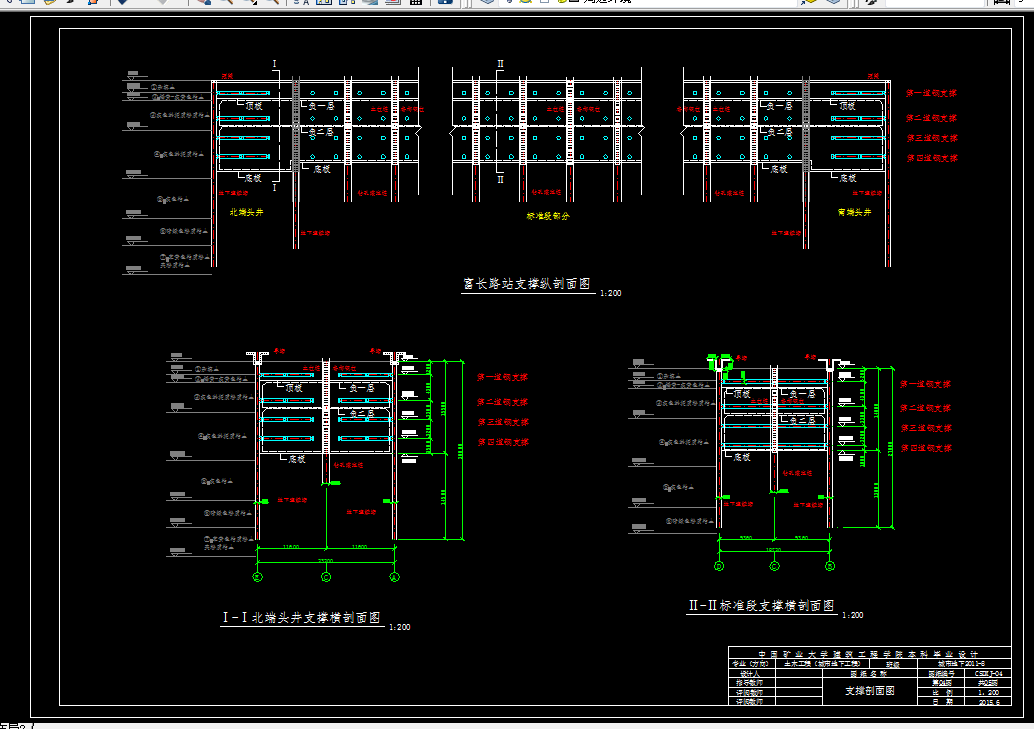Select the 顶板 label in the Ⅱ-Ⅱ cross section
1034x729 pixels.
click(x=742, y=394)
